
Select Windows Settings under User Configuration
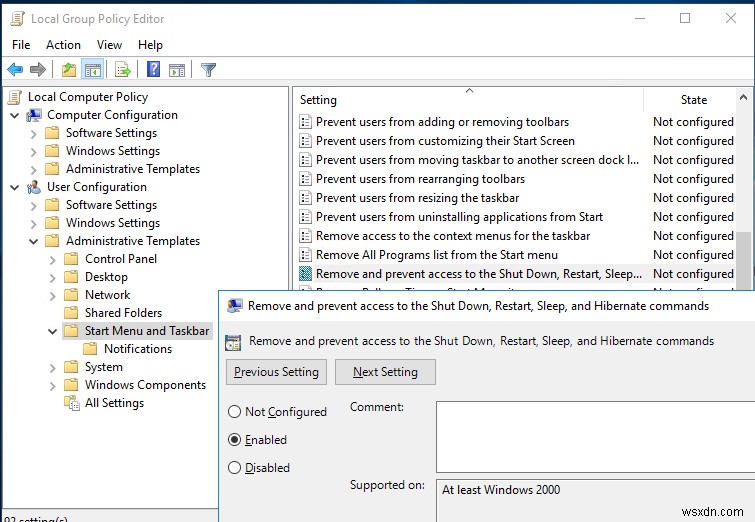[x=113, y=223]
